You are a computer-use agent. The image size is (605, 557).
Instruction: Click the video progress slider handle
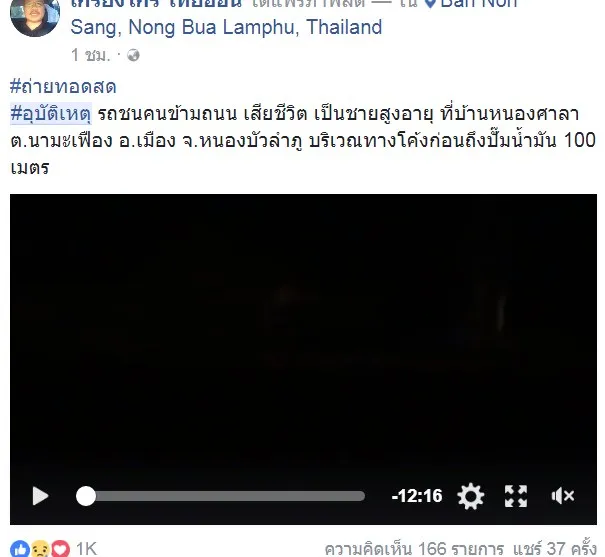(x=86, y=496)
